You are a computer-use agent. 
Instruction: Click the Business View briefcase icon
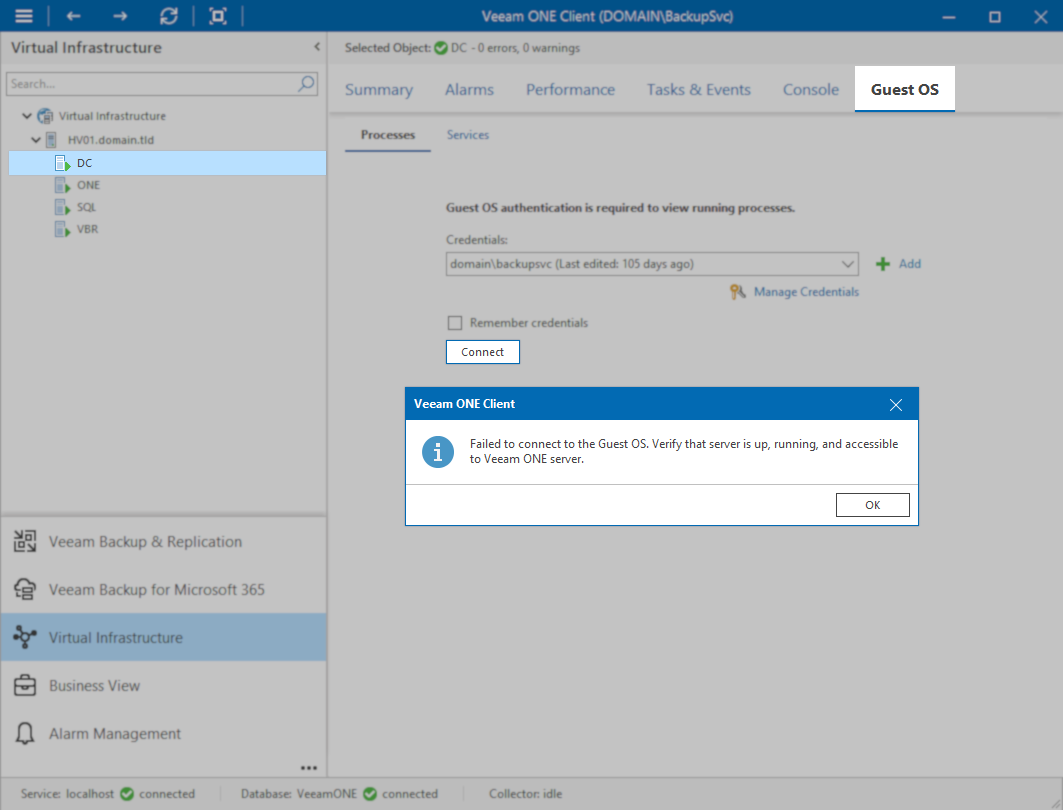pos(25,685)
